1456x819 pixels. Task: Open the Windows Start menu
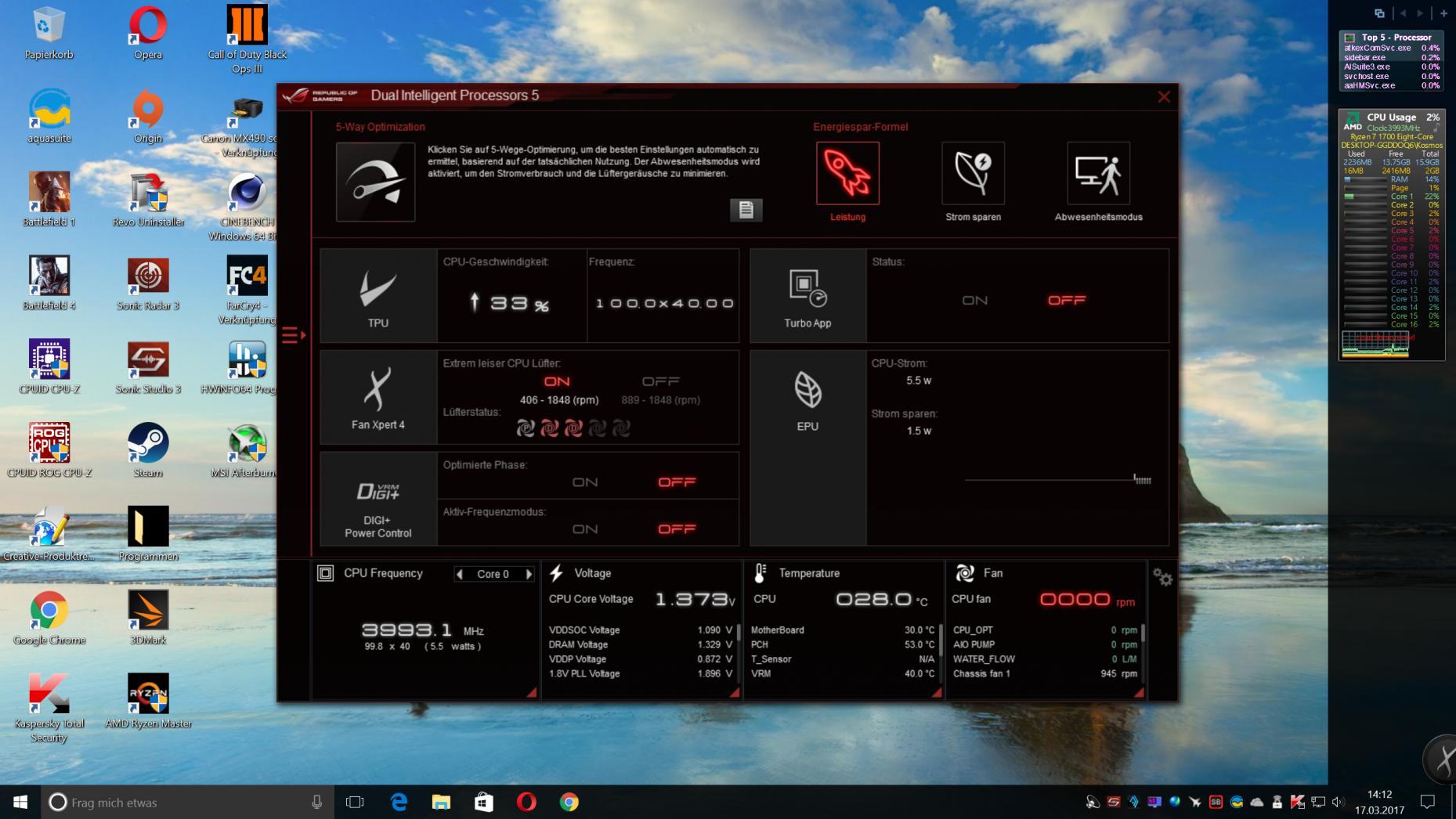point(20,802)
